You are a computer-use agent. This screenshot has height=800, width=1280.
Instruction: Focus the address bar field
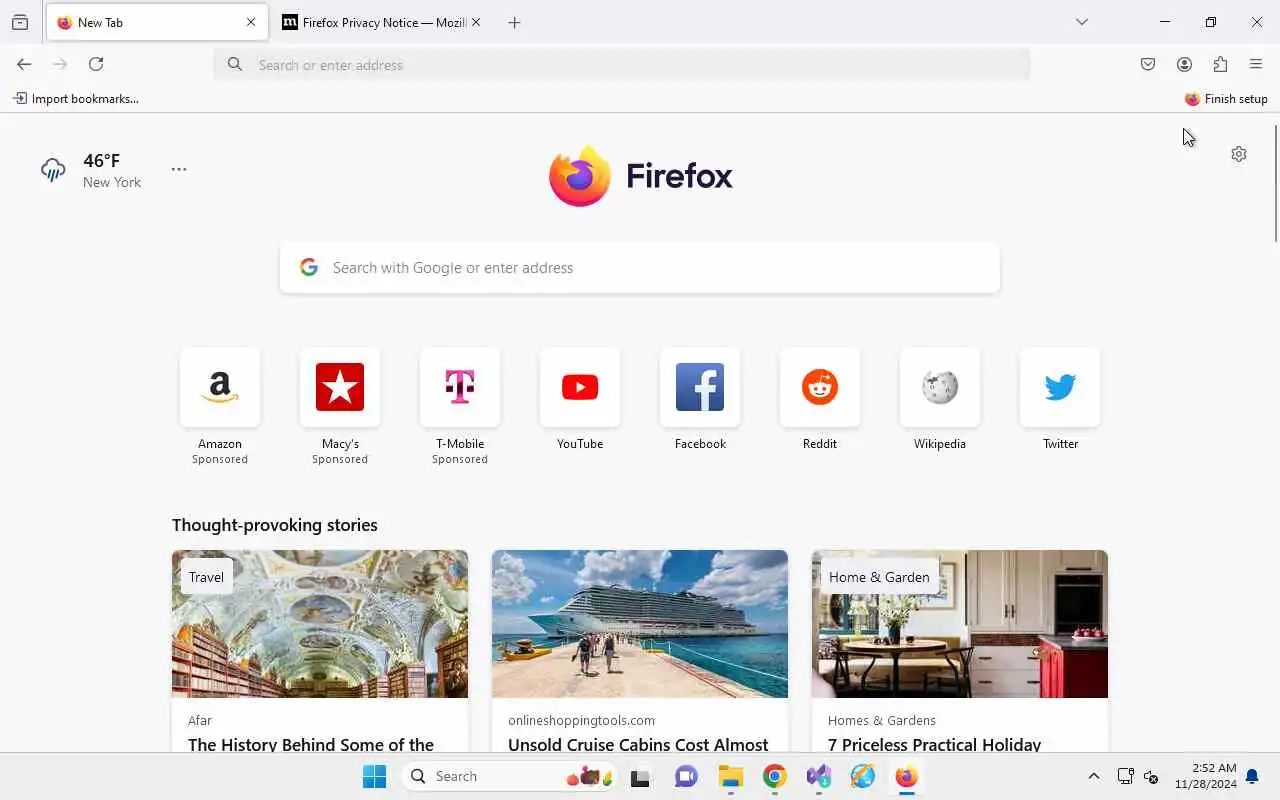click(622, 65)
